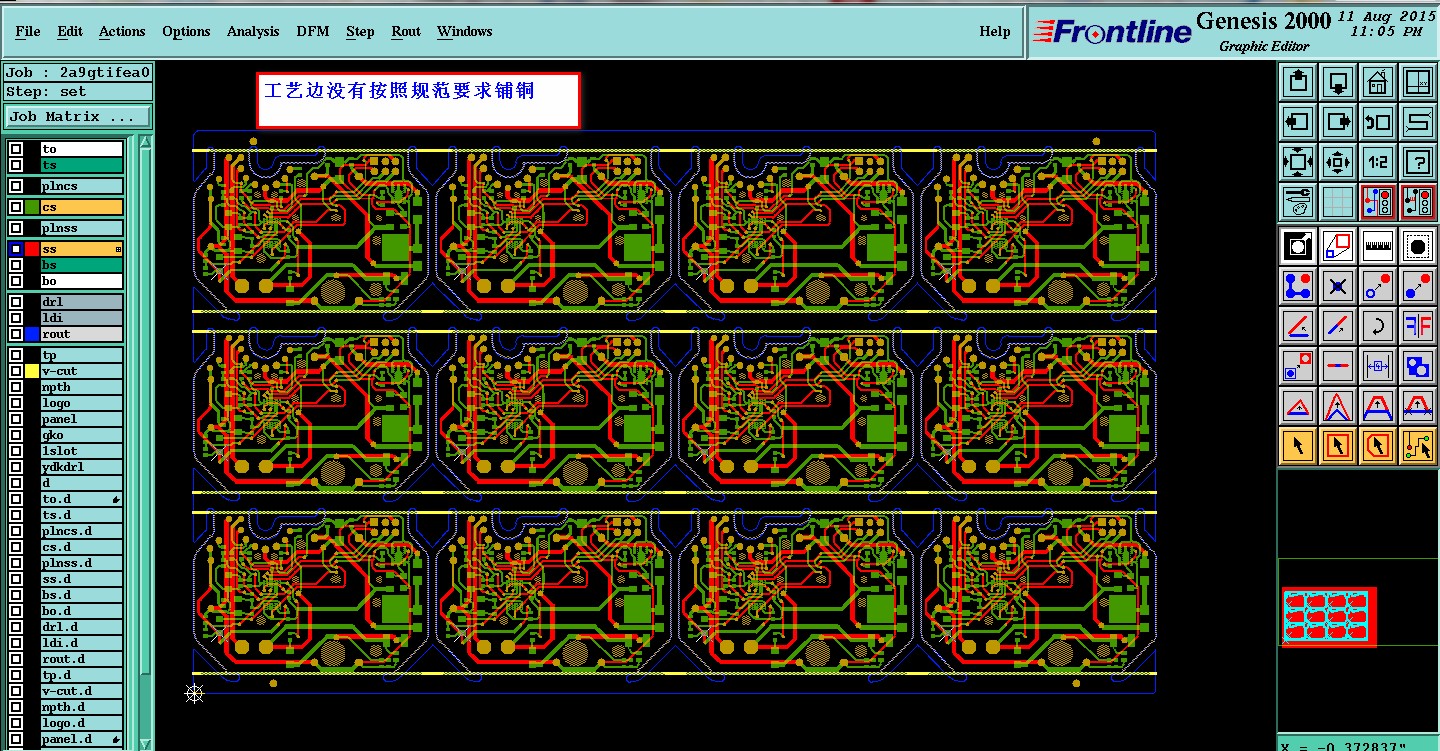Click the zoom out shrinking arrows icon
The image size is (1440, 751).
[1338, 161]
